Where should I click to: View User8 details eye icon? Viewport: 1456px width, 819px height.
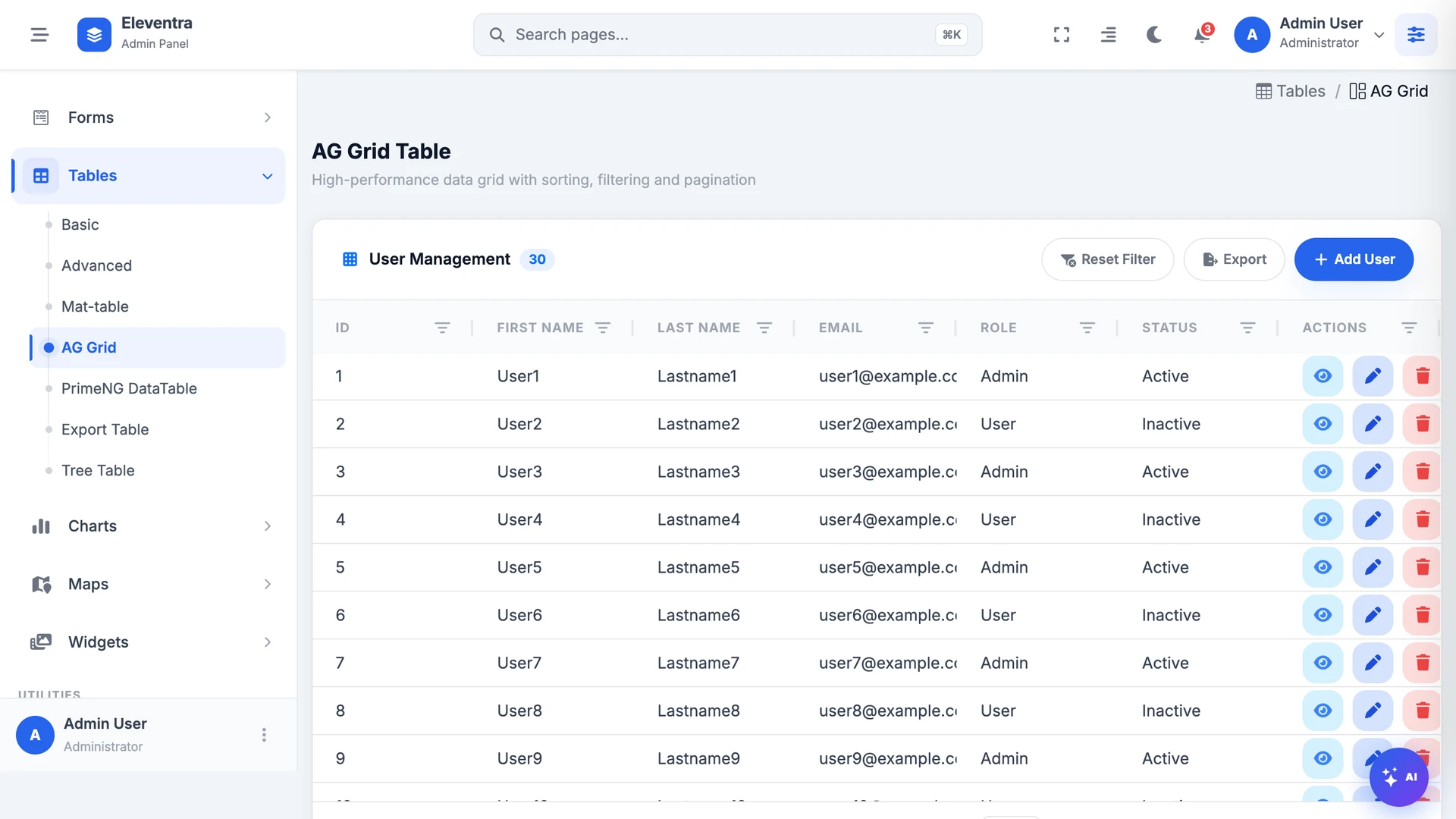pyautogui.click(x=1323, y=711)
